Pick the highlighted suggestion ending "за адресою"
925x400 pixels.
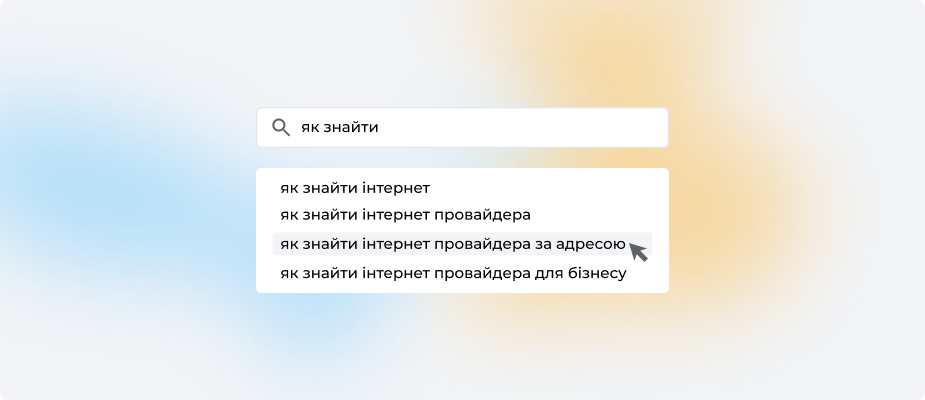[453, 244]
